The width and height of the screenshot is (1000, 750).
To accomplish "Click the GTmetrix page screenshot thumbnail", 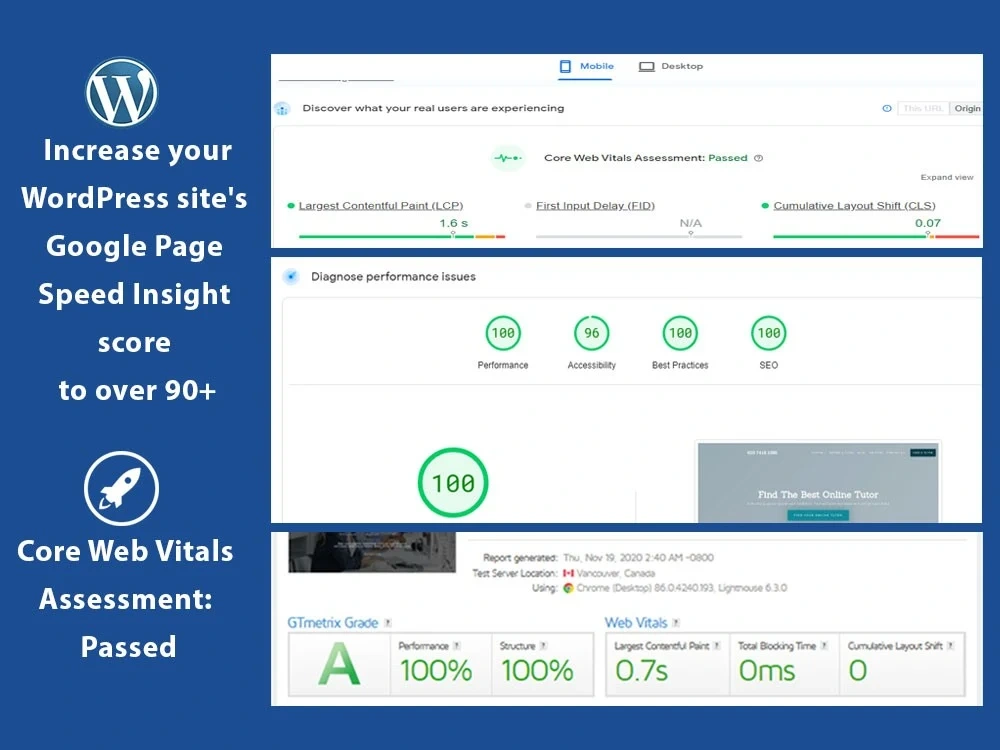I will pyautogui.click(x=372, y=552).
